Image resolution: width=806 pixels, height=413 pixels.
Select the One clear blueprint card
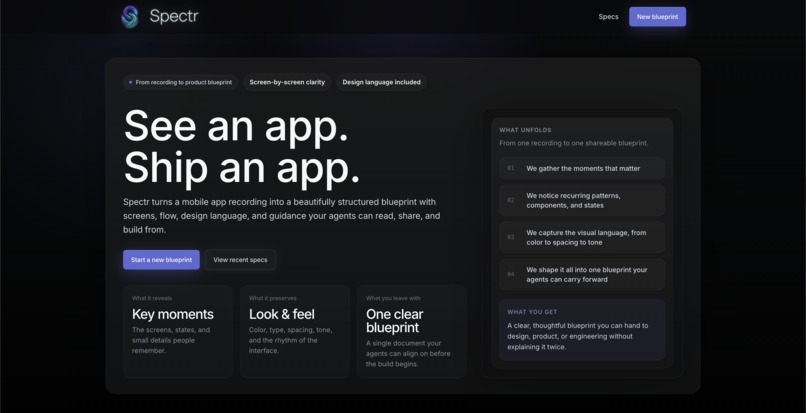pyautogui.click(x=412, y=332)
